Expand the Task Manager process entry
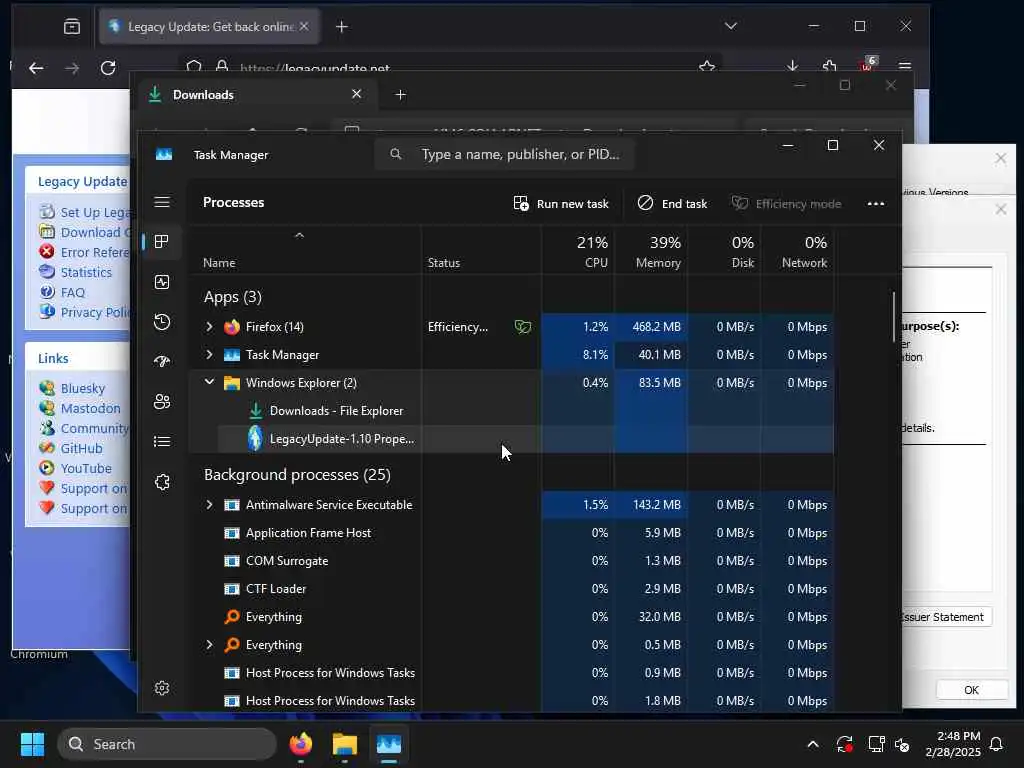Screen dimensions: 1024x768 210,355
